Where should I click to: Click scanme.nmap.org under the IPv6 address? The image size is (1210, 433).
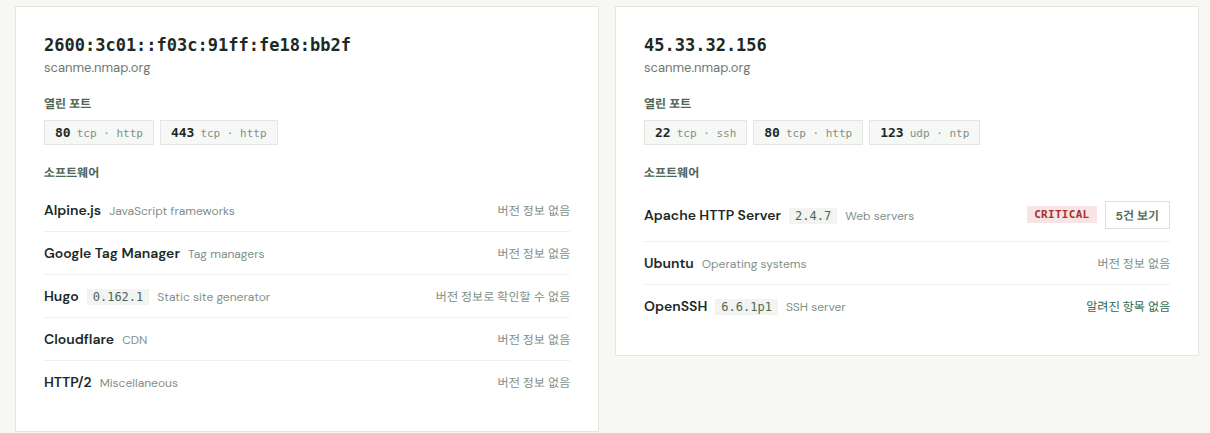(x=97, y=68)
